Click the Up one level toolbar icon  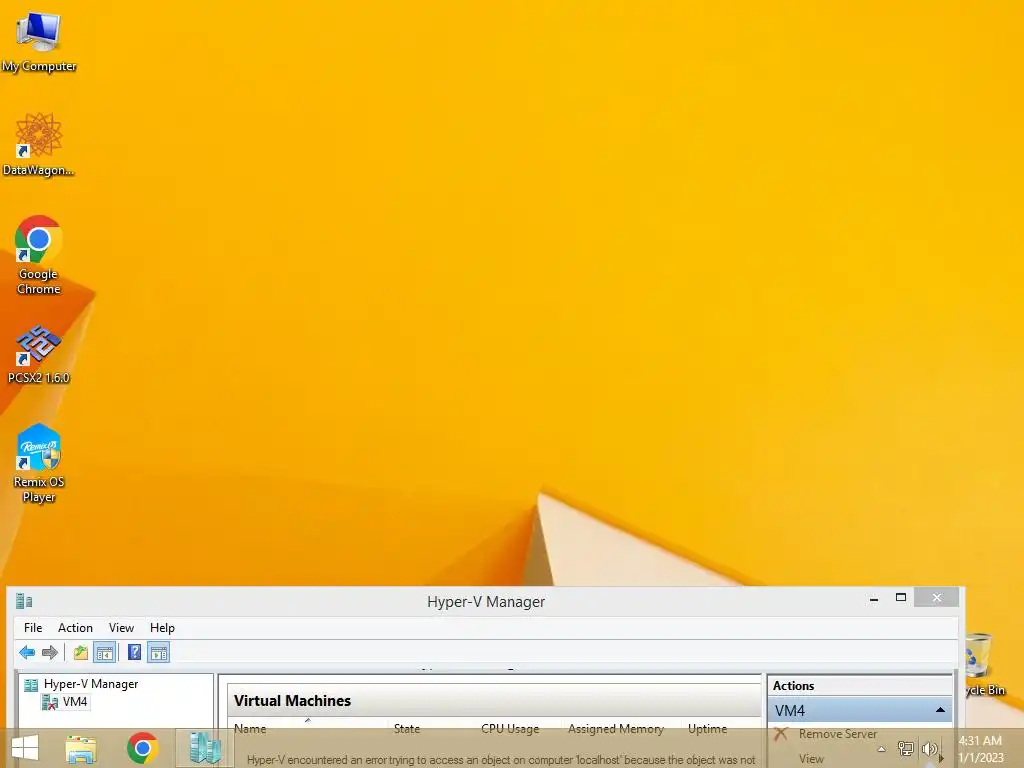pyautogui.click(x=81, y=652)
